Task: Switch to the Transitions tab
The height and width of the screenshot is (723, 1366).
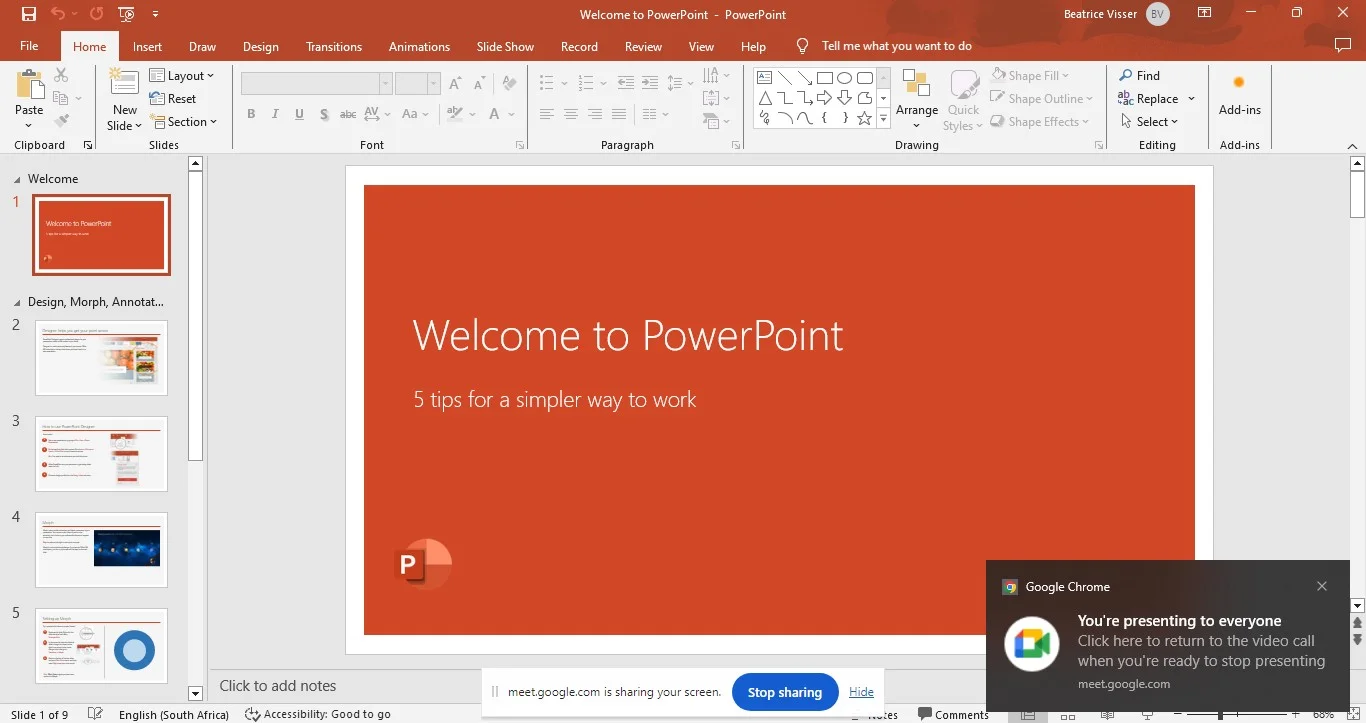Action: point(334,46)
